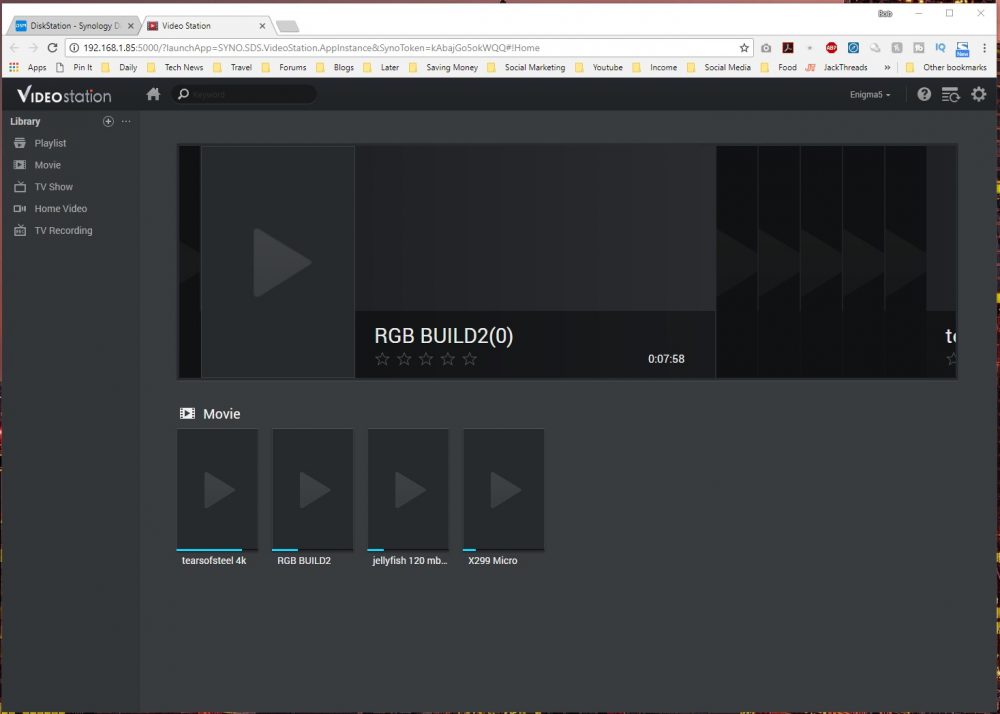Open Other bookmarks folder
This screenshot has width=1000, height=714.
click(946, 67)
